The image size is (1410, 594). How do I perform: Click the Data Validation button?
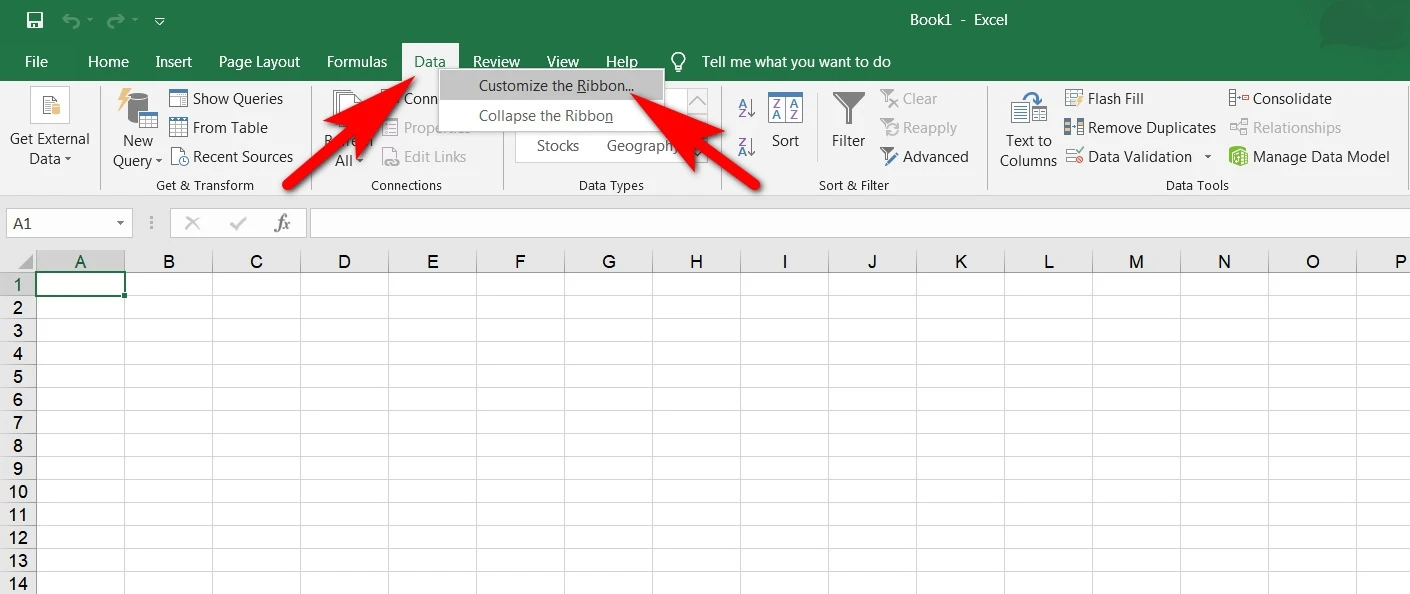[1129, 157]
